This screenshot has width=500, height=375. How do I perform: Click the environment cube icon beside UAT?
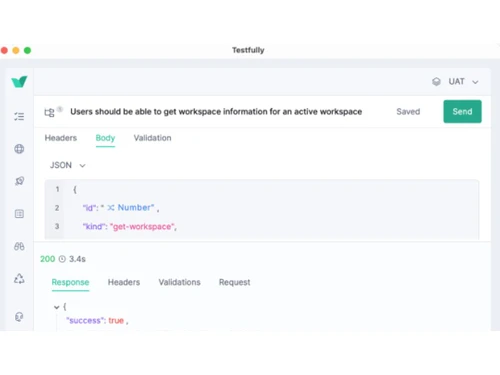point(436,82)
